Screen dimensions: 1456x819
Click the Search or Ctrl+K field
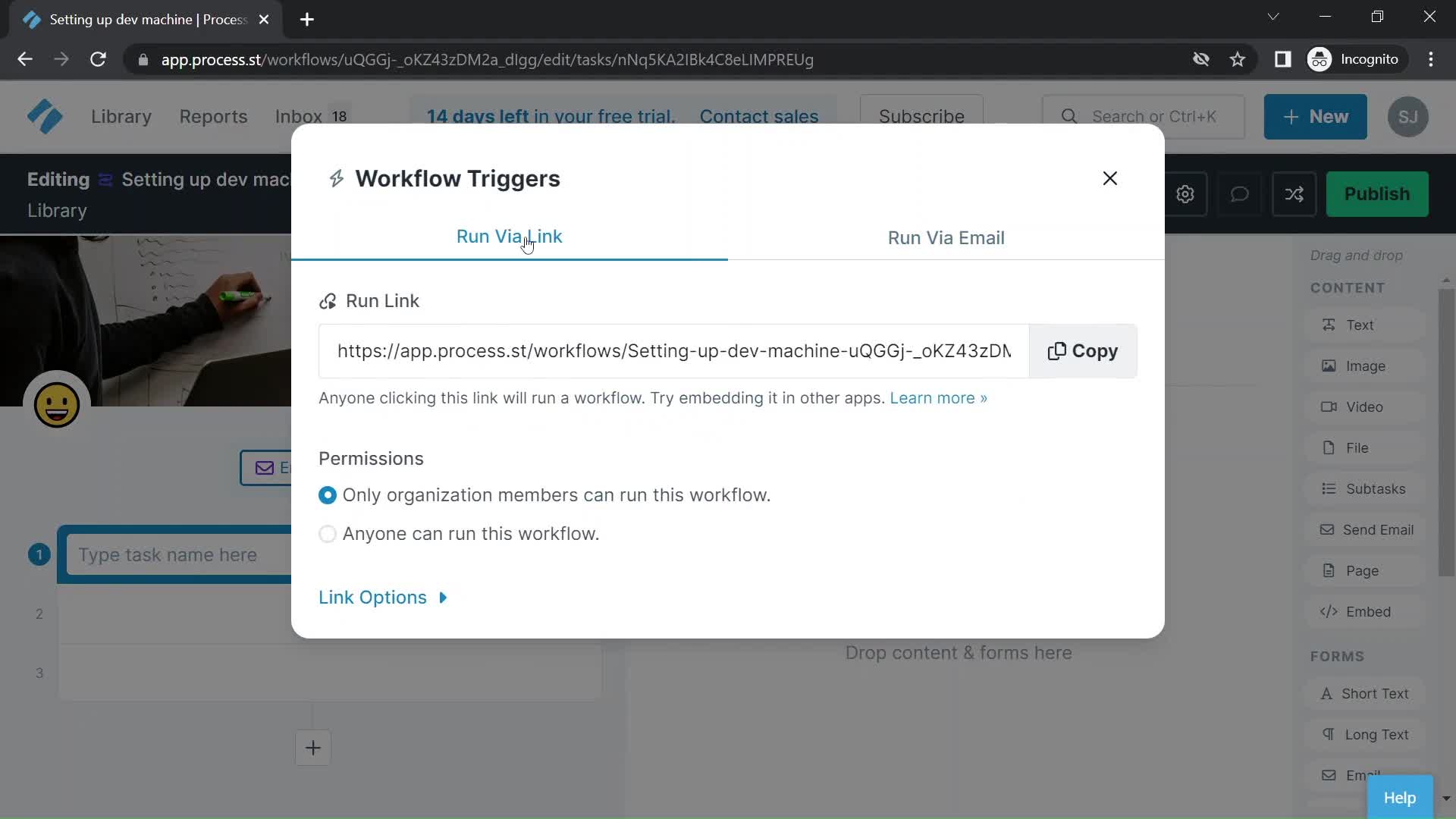coord(1154,116)
